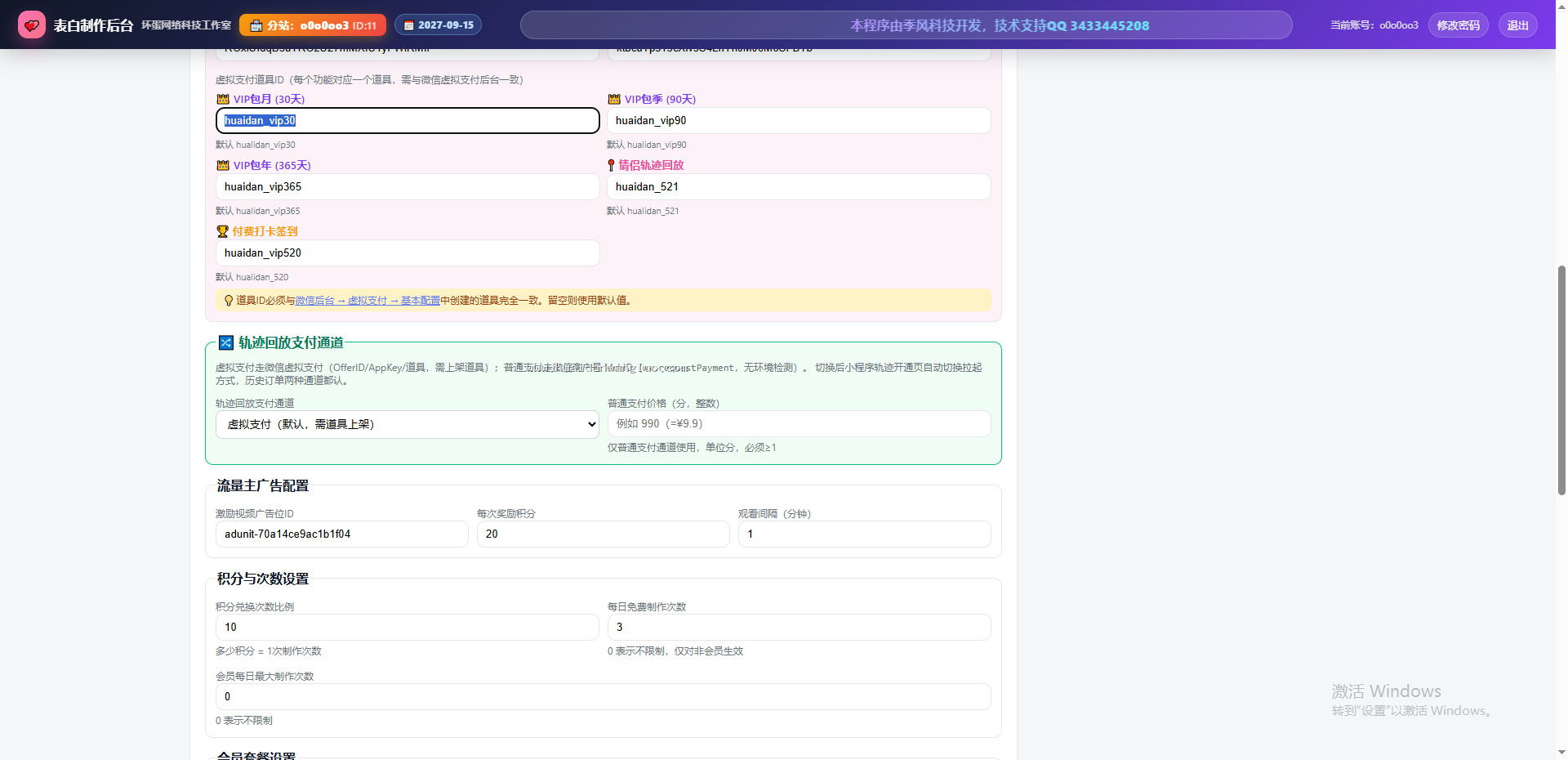Click the 积分与次数设置 section heading
1568x760 pixels.
tap(263, 579)
